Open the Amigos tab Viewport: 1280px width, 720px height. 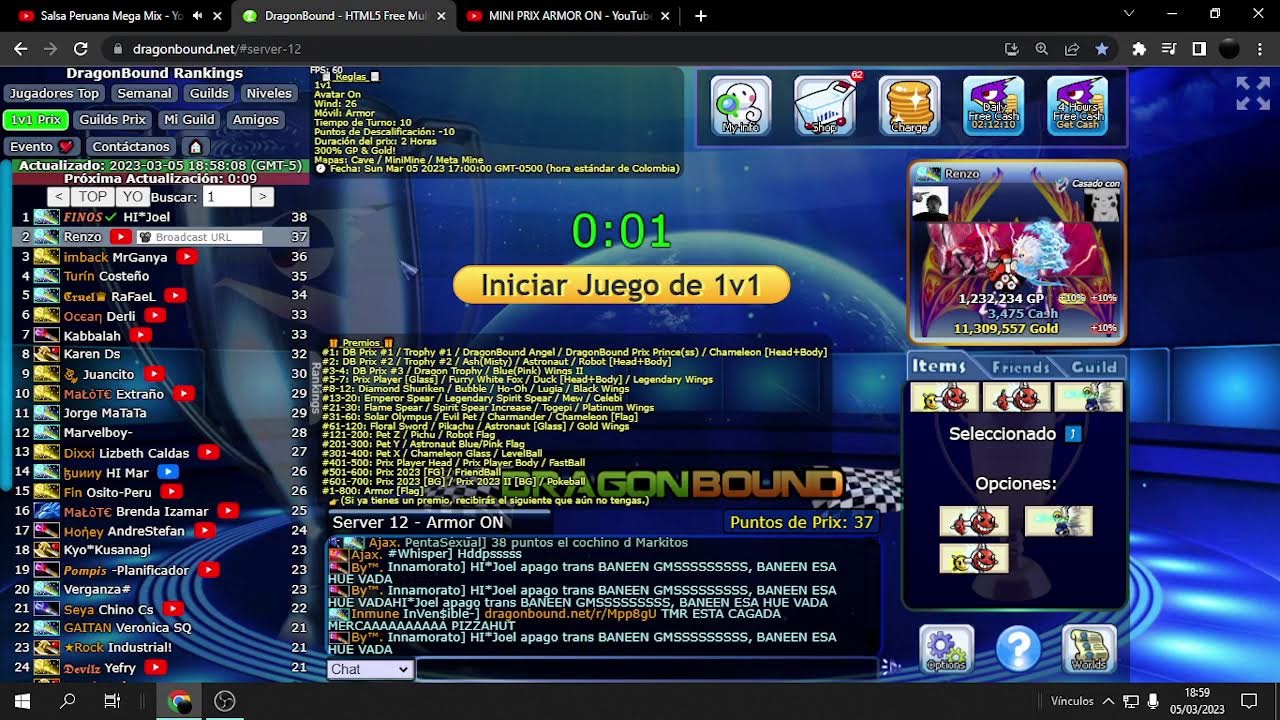tap(255, 119)
